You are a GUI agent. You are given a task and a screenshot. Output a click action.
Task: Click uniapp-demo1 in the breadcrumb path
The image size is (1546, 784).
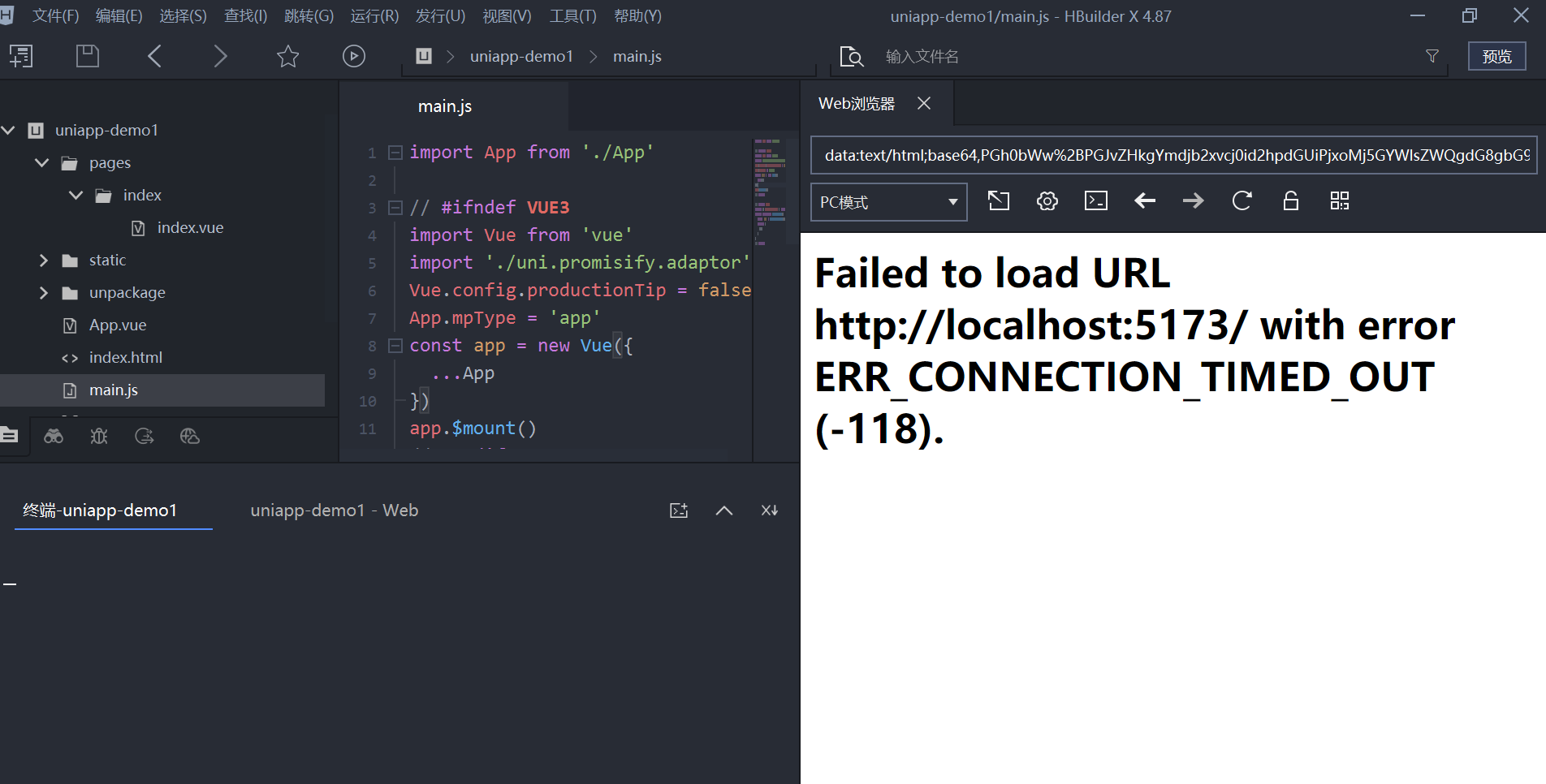point(521,56)
